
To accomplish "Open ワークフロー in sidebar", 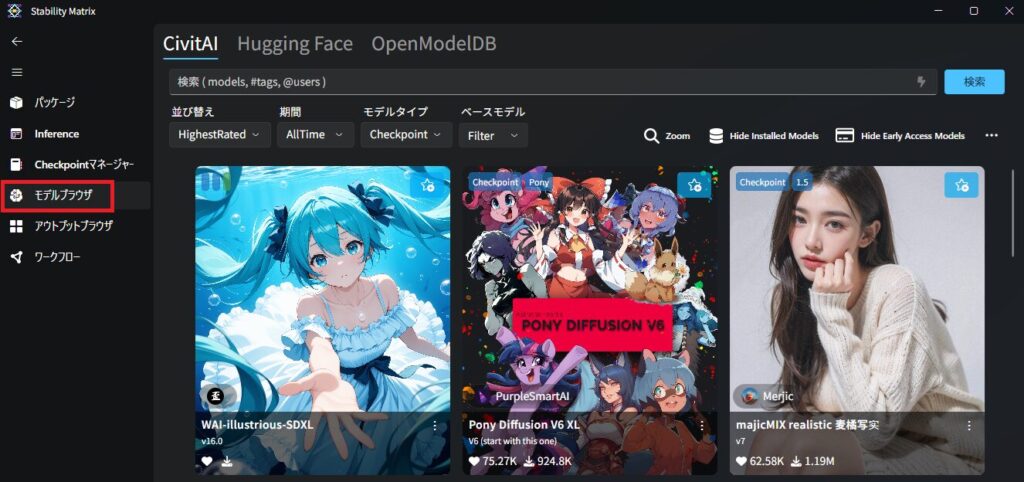I will coord(57,258).
